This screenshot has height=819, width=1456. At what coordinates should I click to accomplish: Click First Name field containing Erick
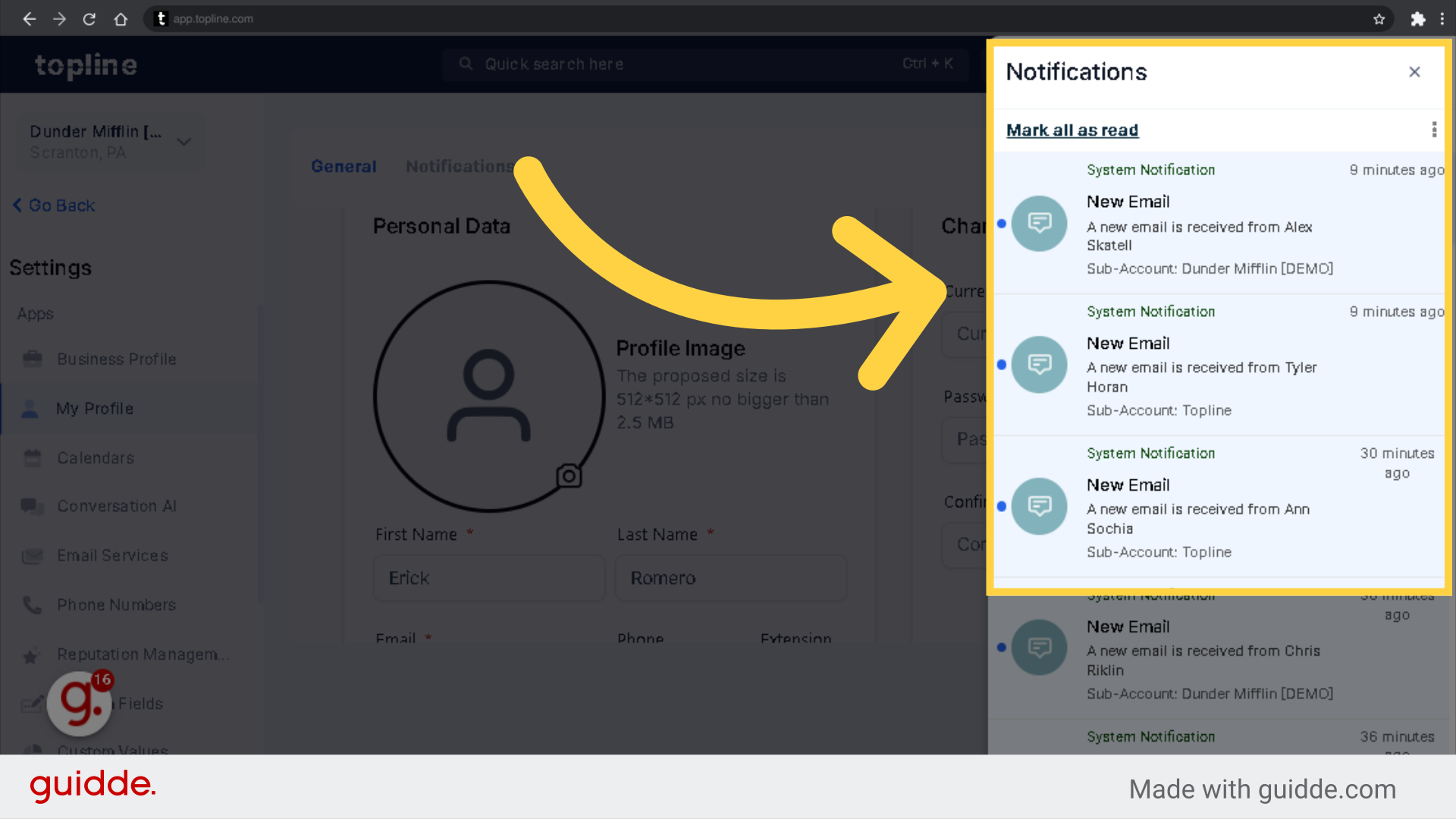[x=489, y=579]
